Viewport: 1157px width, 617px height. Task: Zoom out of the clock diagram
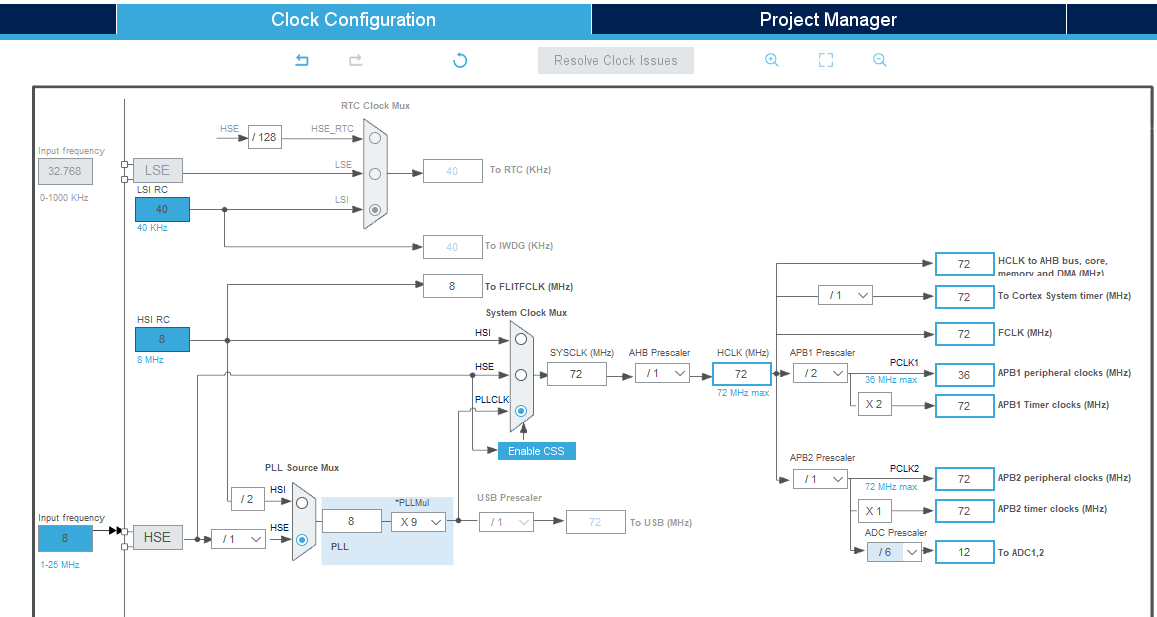click(x=880, y=61)
